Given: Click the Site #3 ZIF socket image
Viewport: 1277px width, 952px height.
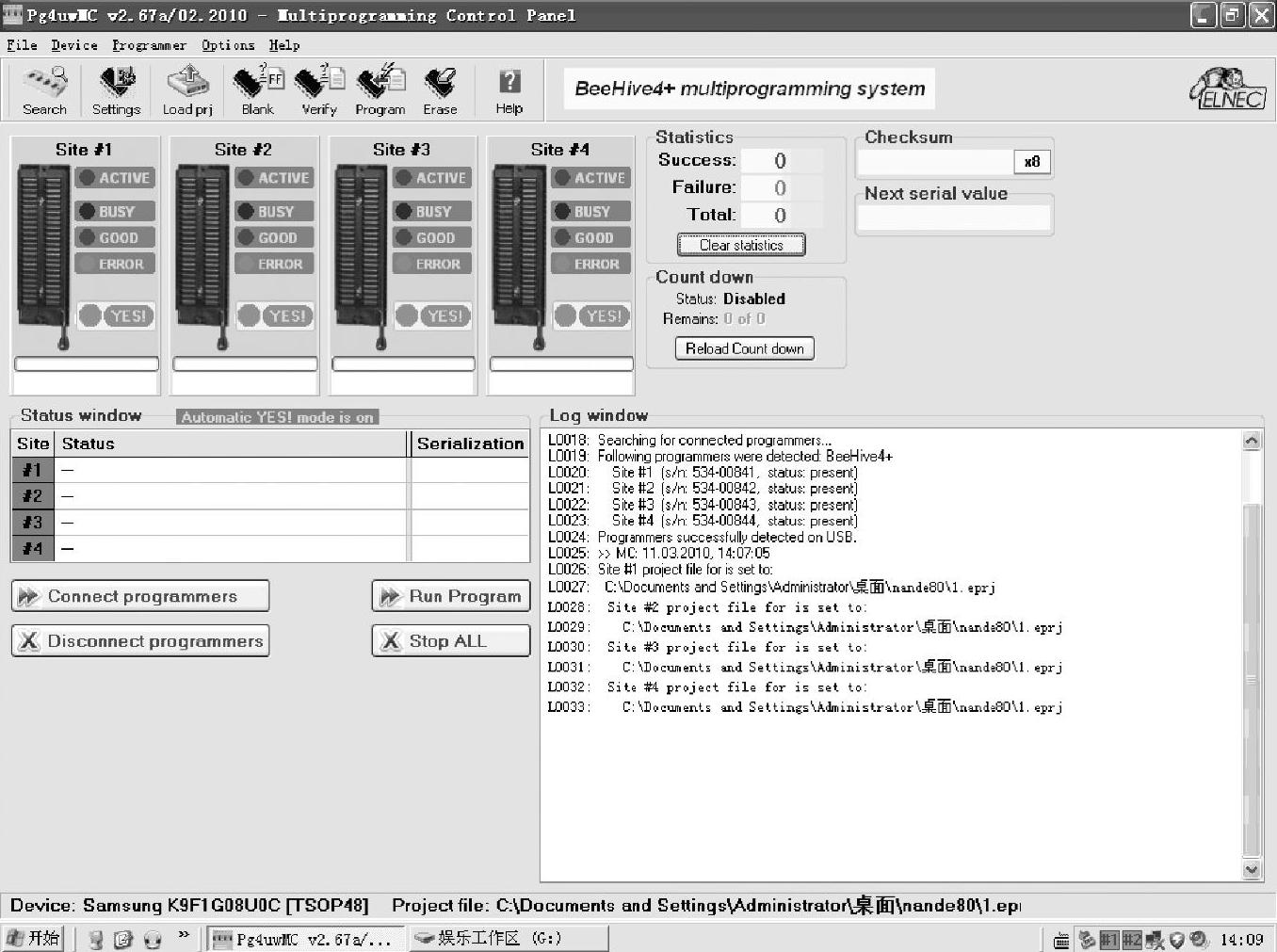Looking at the screenshot, I should coord(360,256).
